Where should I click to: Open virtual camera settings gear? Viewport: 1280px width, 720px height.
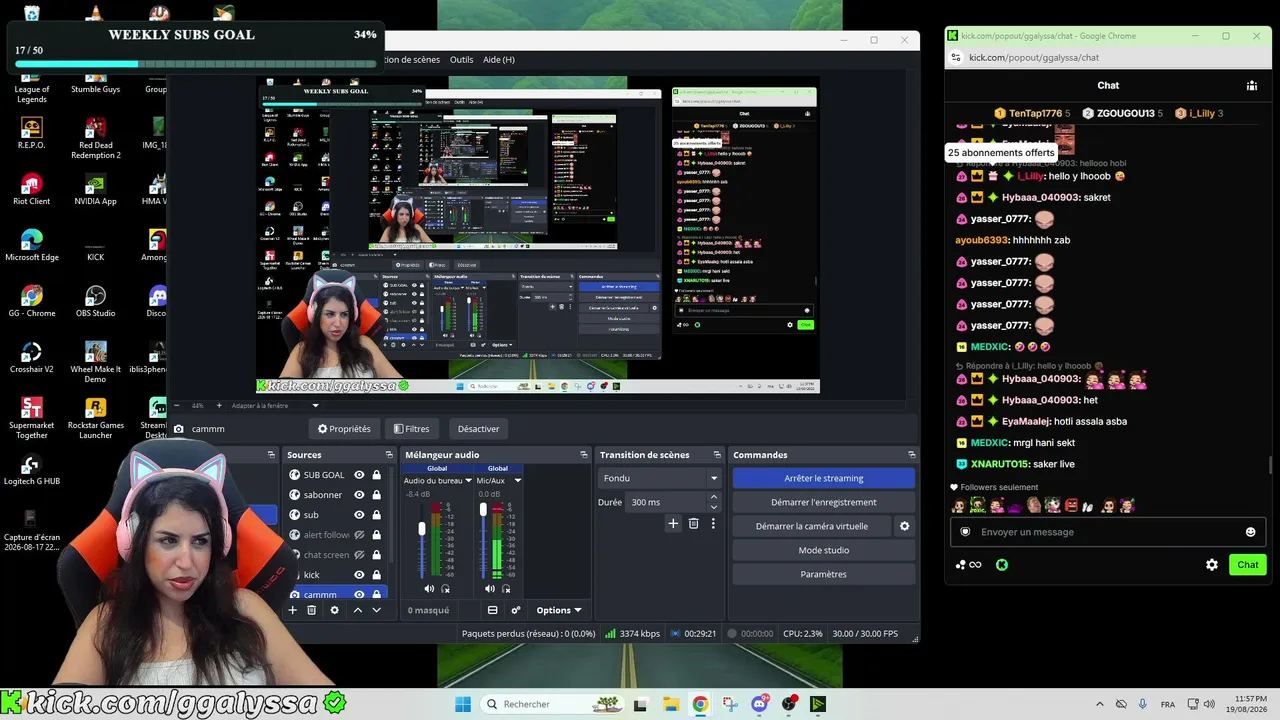pos(905,526)
